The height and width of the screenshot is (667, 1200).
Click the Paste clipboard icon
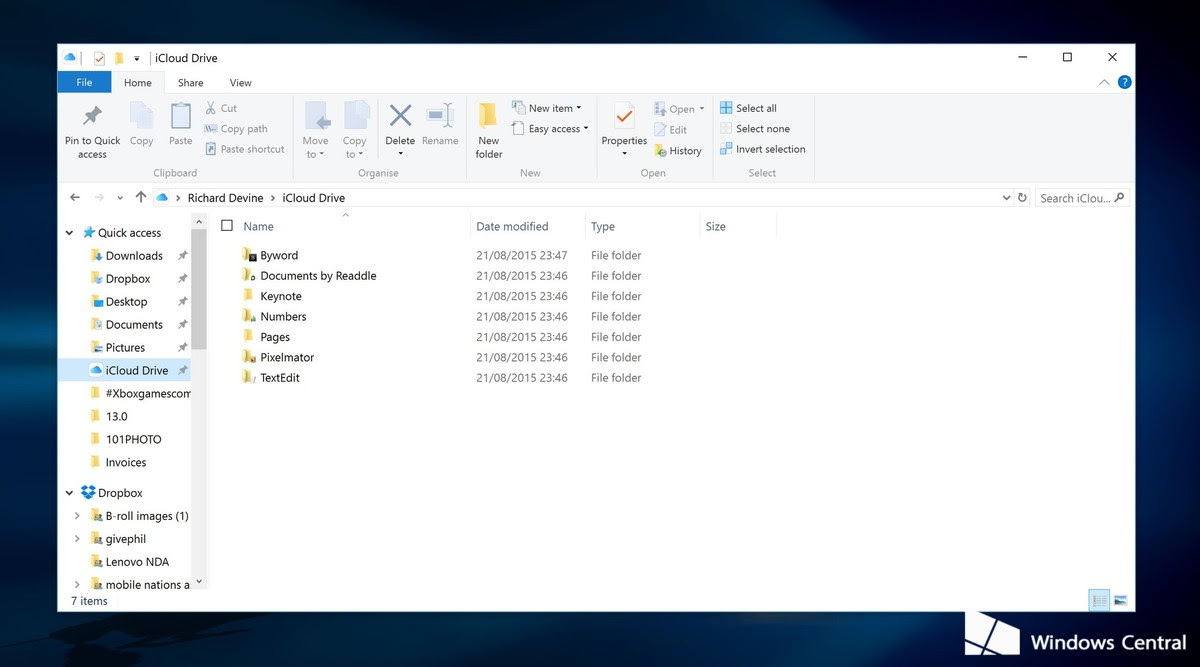click(180, 117)
